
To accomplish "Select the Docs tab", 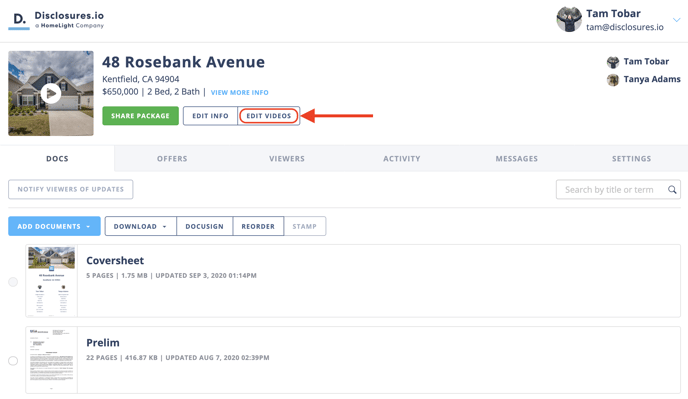I will [x=57, y=158].
